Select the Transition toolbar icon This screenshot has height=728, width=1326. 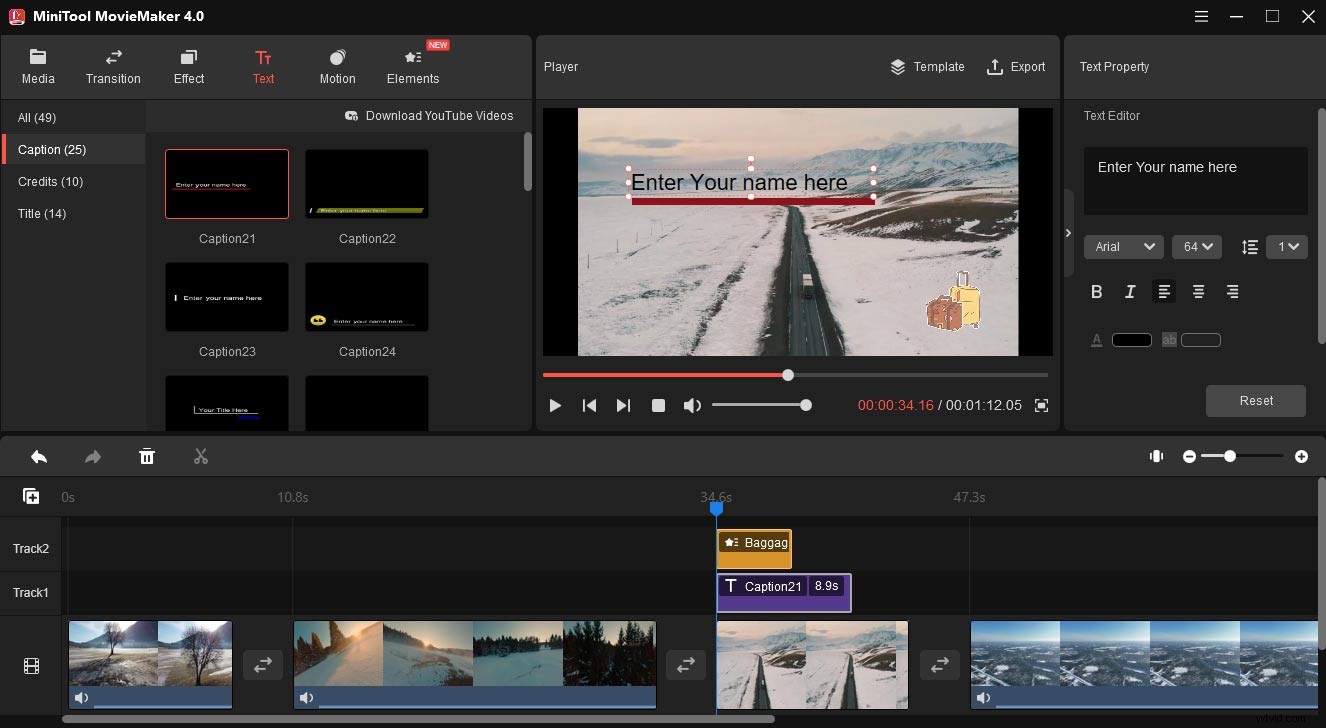click(112, 66)
